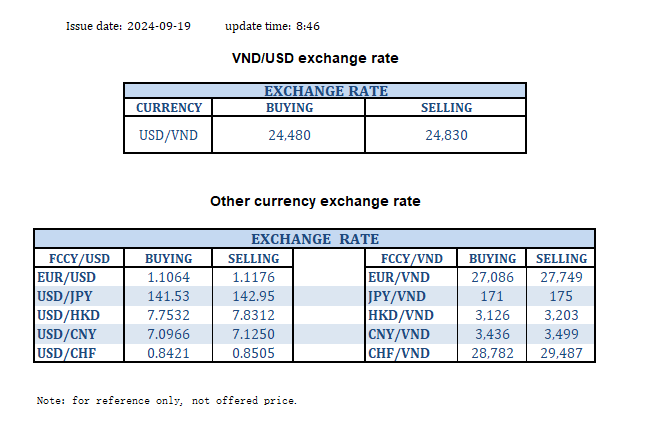
Task: Click the EUR/VND selling value 27,749
Action: pyautogui.click(x=561, y=276)
